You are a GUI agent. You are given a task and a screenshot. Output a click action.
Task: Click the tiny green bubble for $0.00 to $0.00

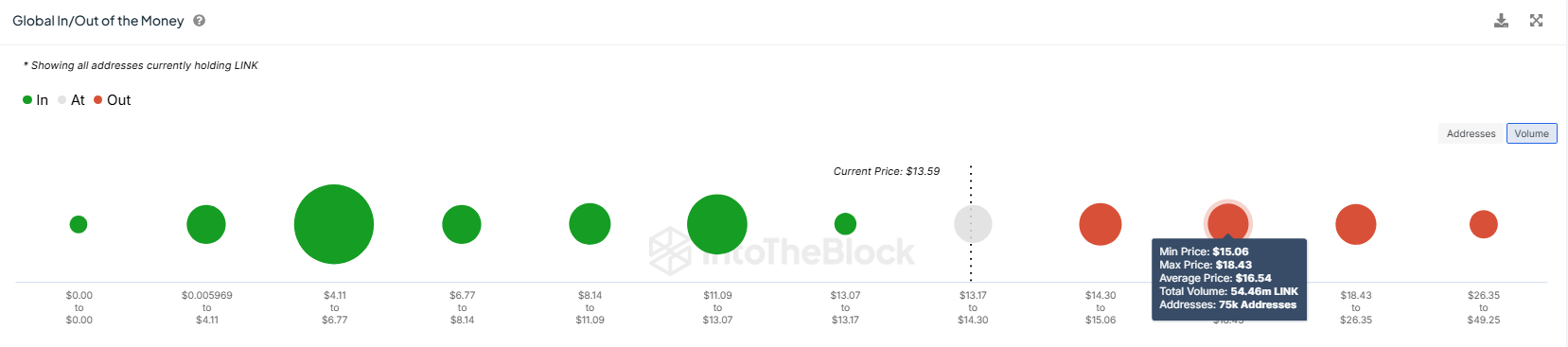point(79,224)
